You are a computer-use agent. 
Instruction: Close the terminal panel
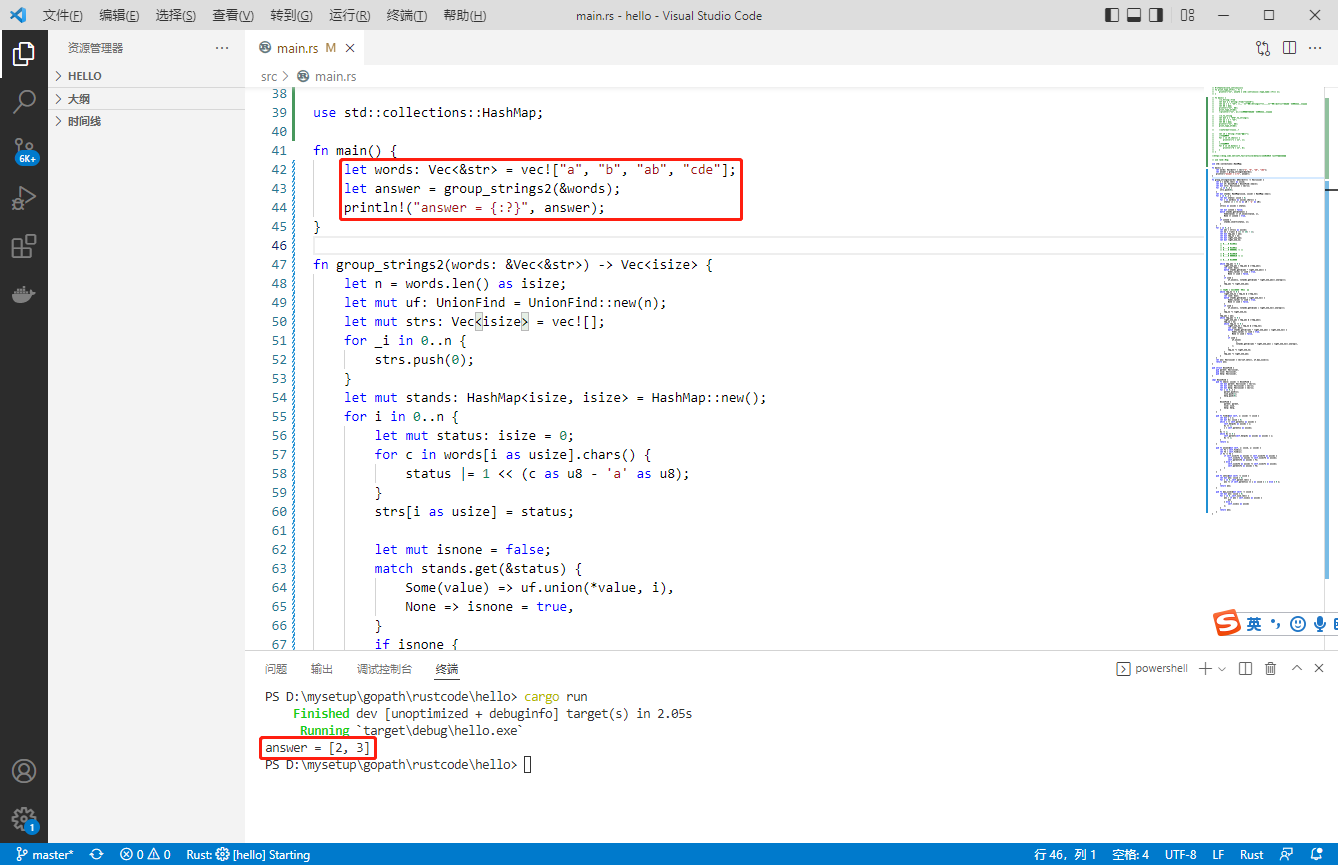coord(1320,668)
